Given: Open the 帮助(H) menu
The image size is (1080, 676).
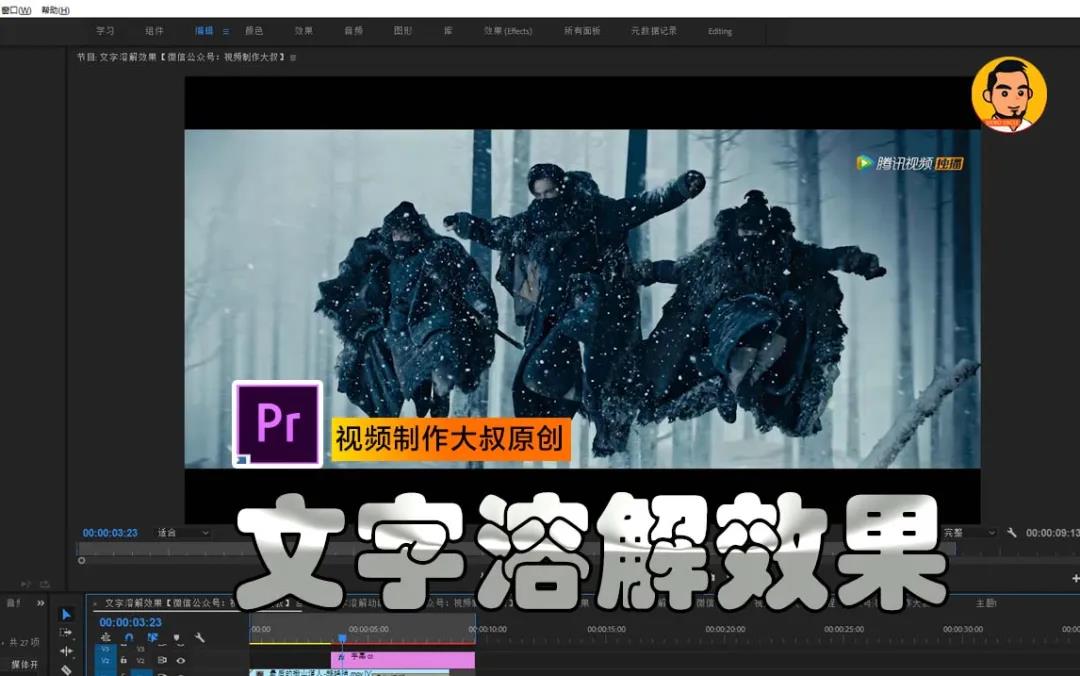Looking at the screenshot, I should coord(55,10).
